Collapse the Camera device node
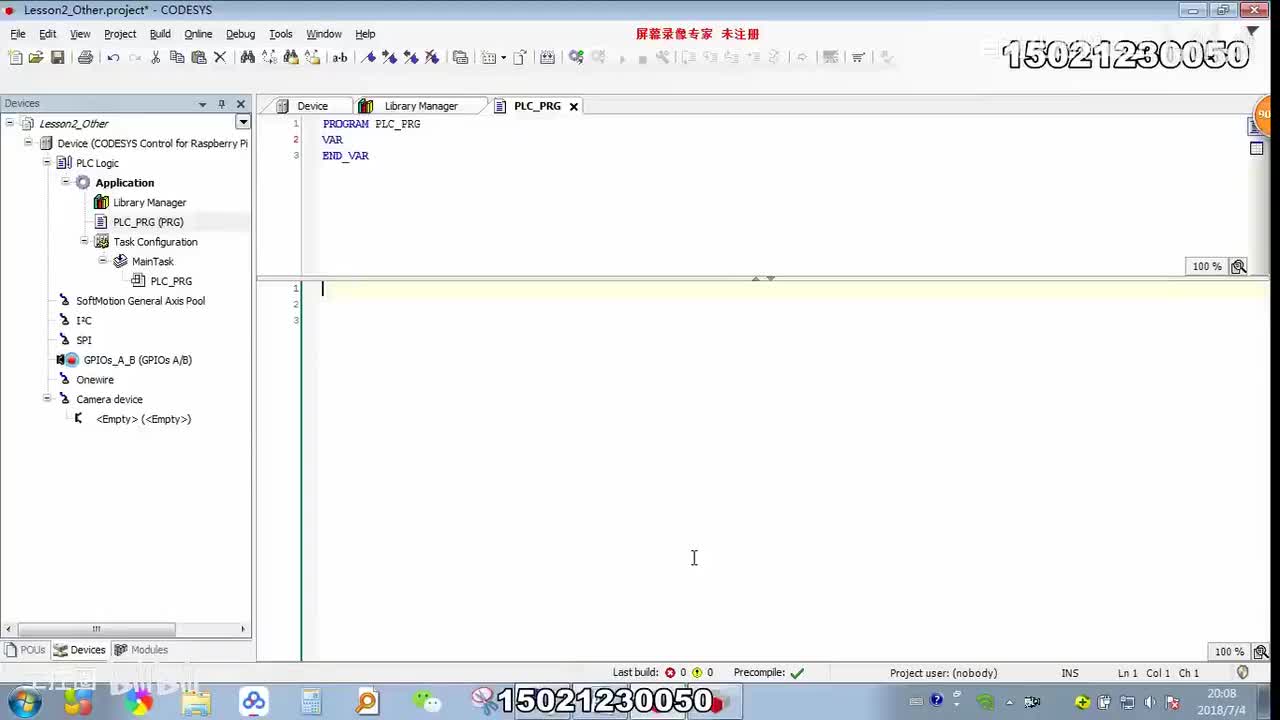The image size is (1280, 720). [47, 398]
